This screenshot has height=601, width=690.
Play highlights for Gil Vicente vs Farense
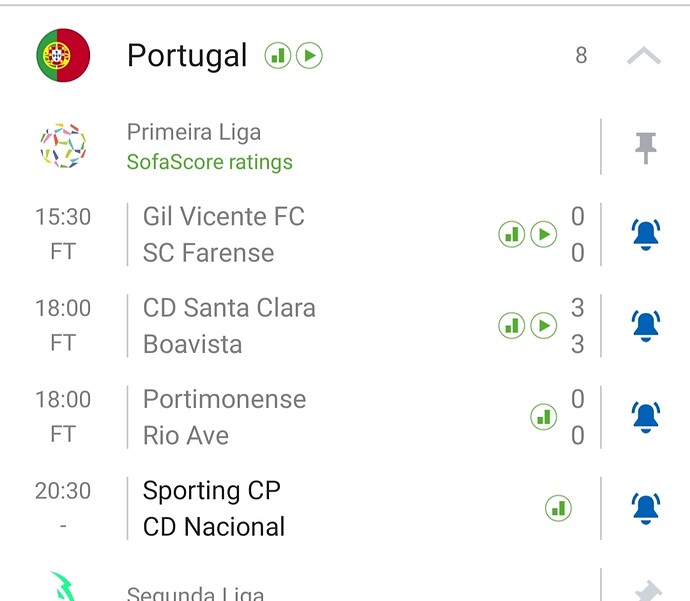point(543,235)
